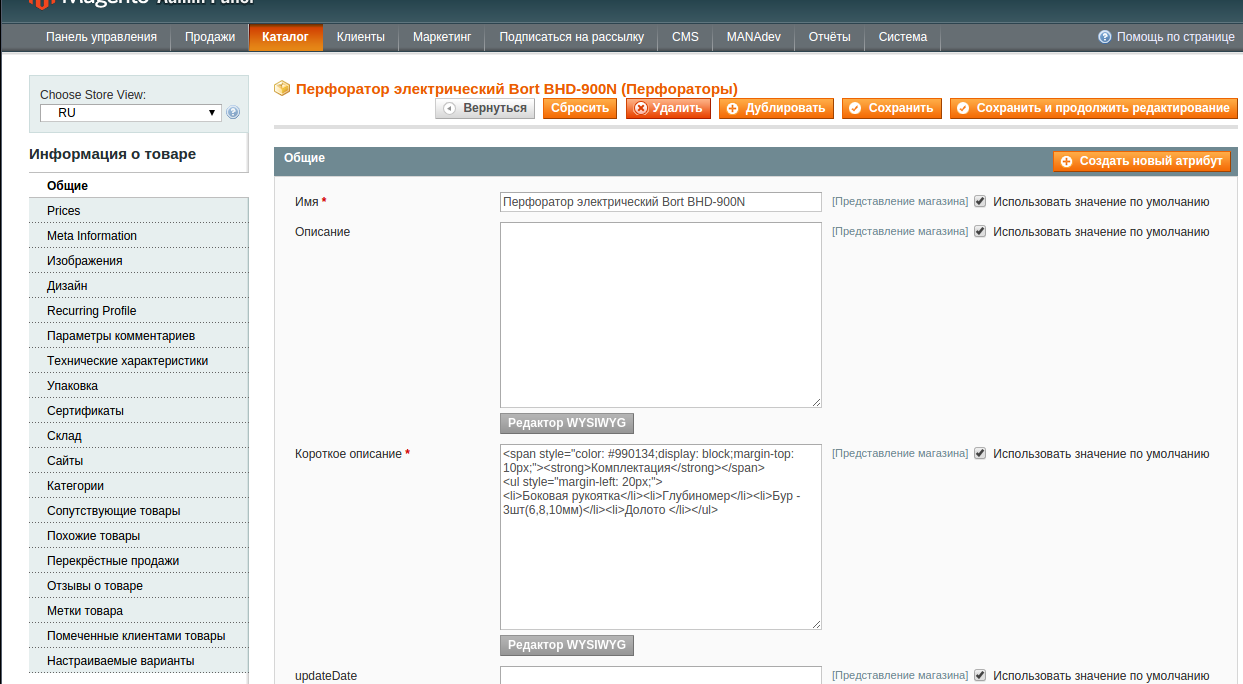Select the Похожие товары tab
This screenshot has height=684, width=1243.
tap(138, 536)
